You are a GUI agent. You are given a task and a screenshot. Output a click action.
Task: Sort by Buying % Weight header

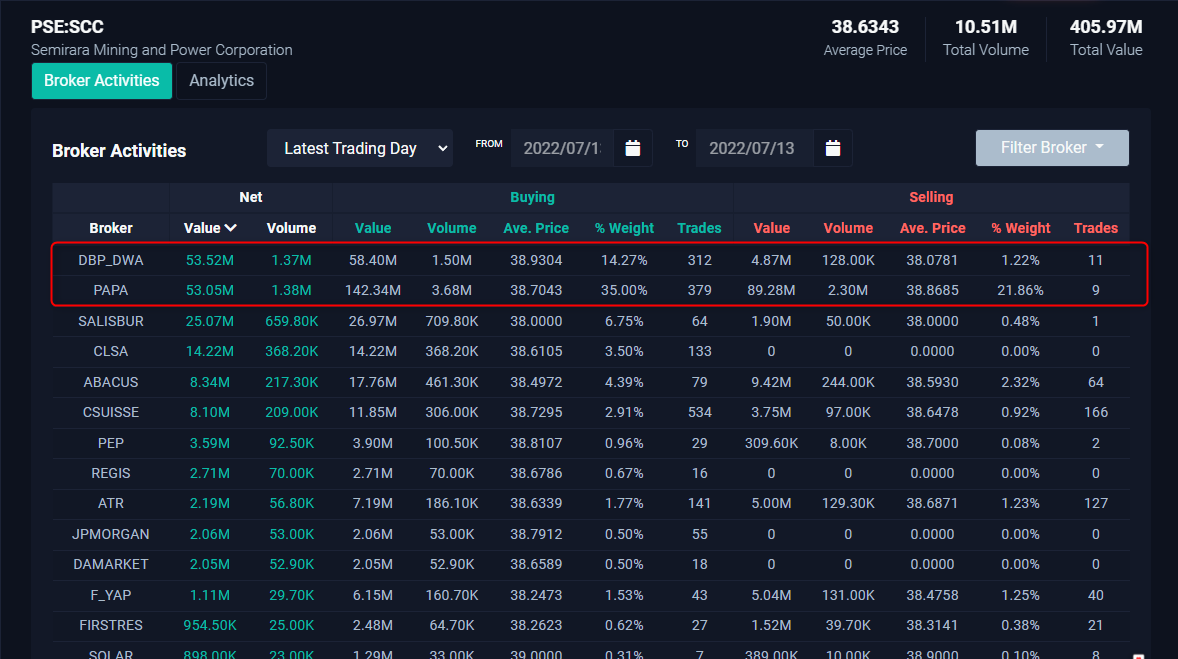624,228
